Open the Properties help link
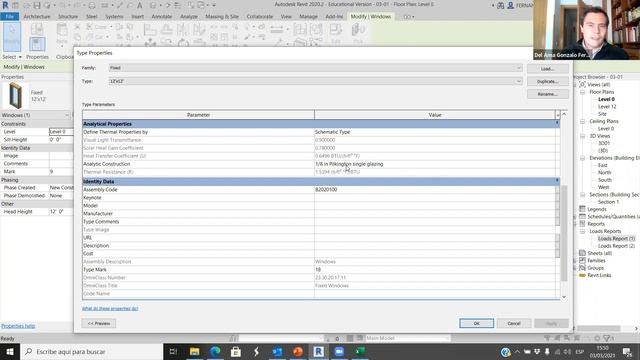640x360 pixels. point(18,326)
